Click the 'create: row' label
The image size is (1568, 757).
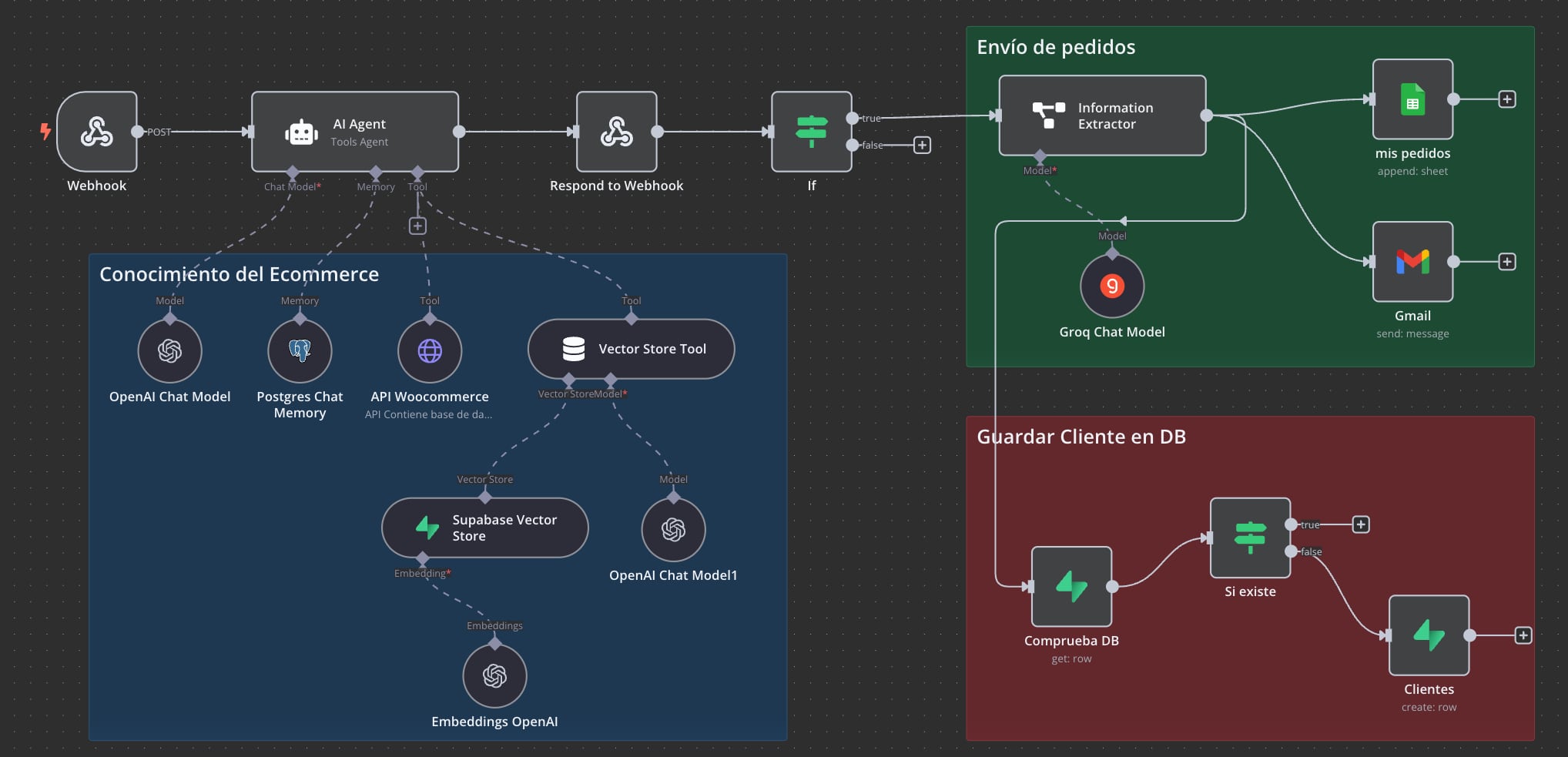[x=1429, y=707]
